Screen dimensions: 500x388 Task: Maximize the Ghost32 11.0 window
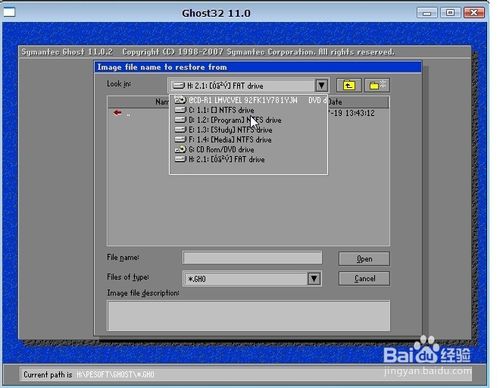450,13
